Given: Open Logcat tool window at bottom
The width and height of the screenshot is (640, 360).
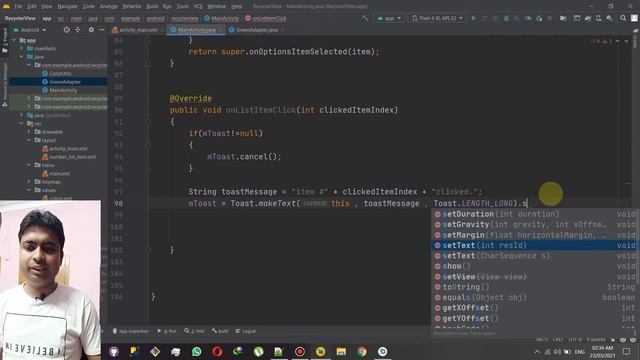Looking at the screenshot, I should pos(246,331).
